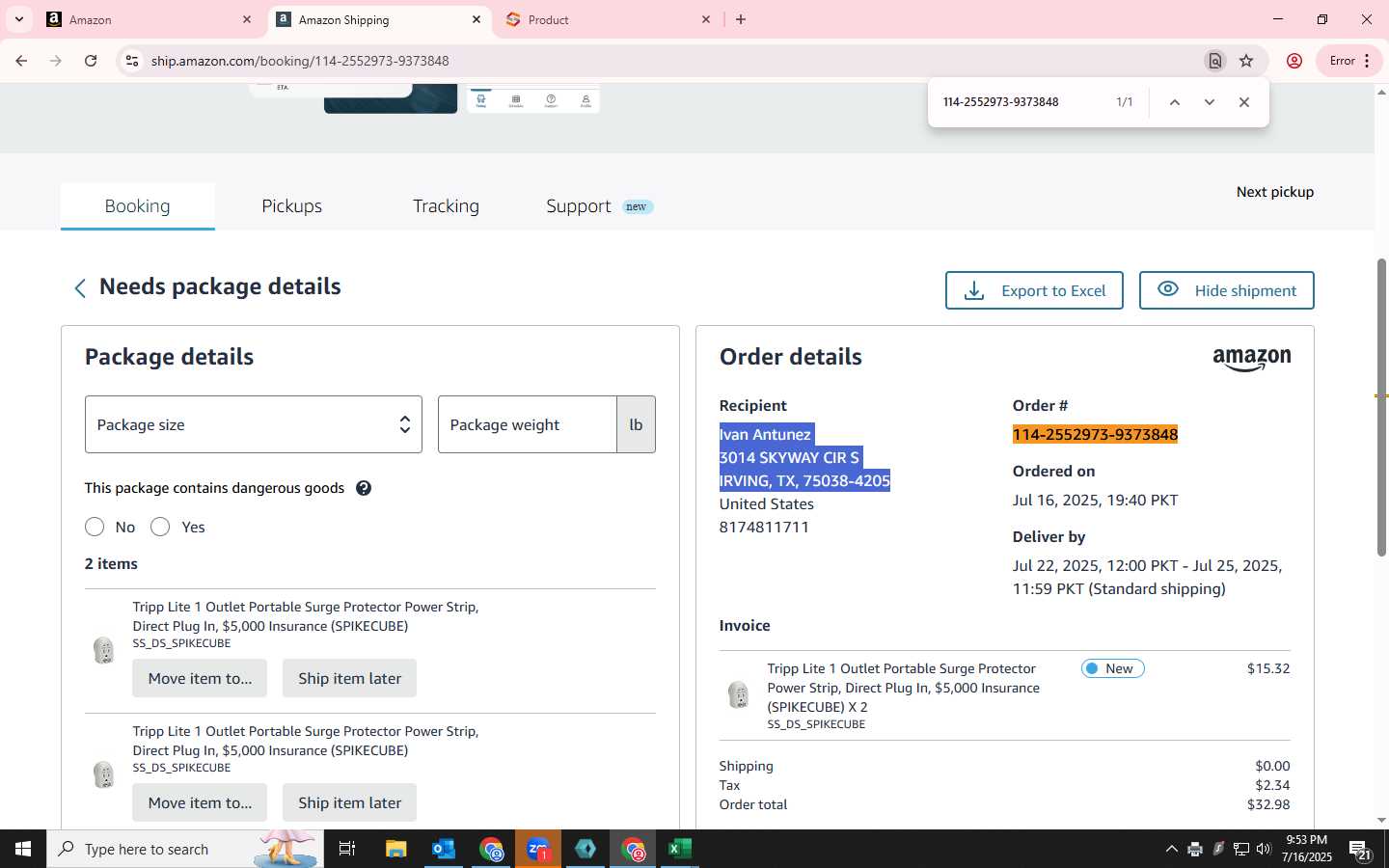Click the find-in-page search icon in address bar

tap(1215, 61)
